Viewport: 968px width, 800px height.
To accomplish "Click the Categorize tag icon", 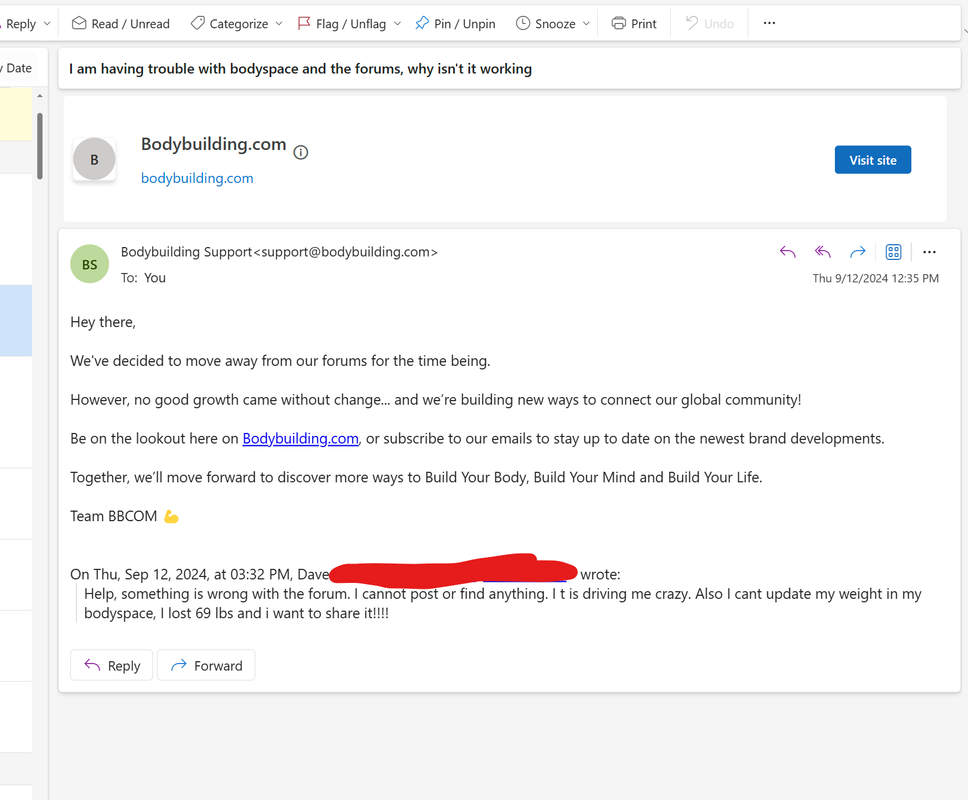I will (x=198, y=23).
